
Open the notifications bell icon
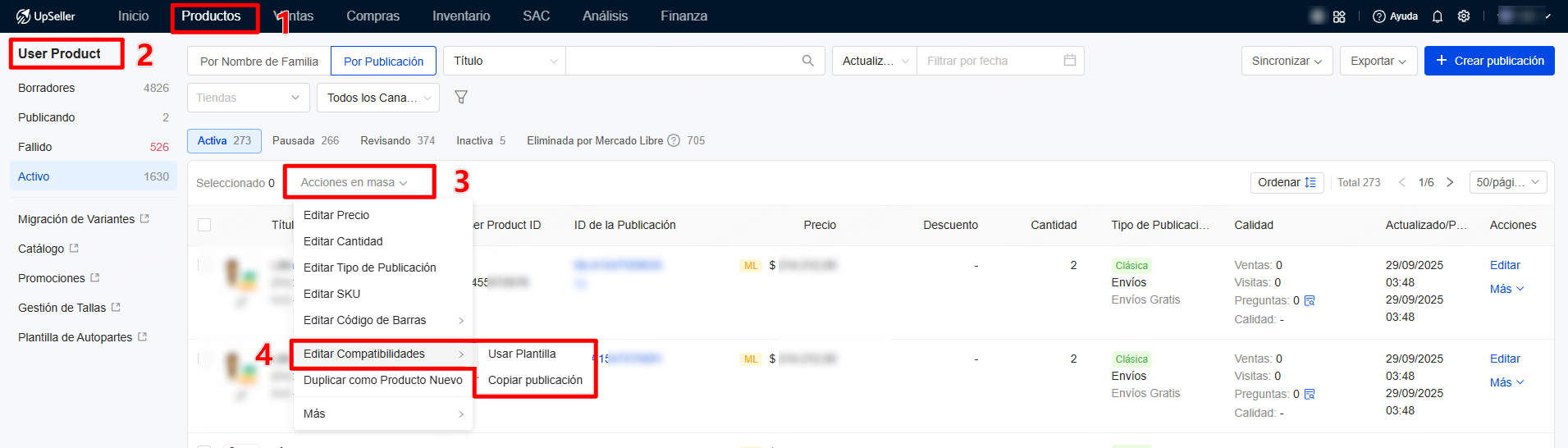[1437, 16]
